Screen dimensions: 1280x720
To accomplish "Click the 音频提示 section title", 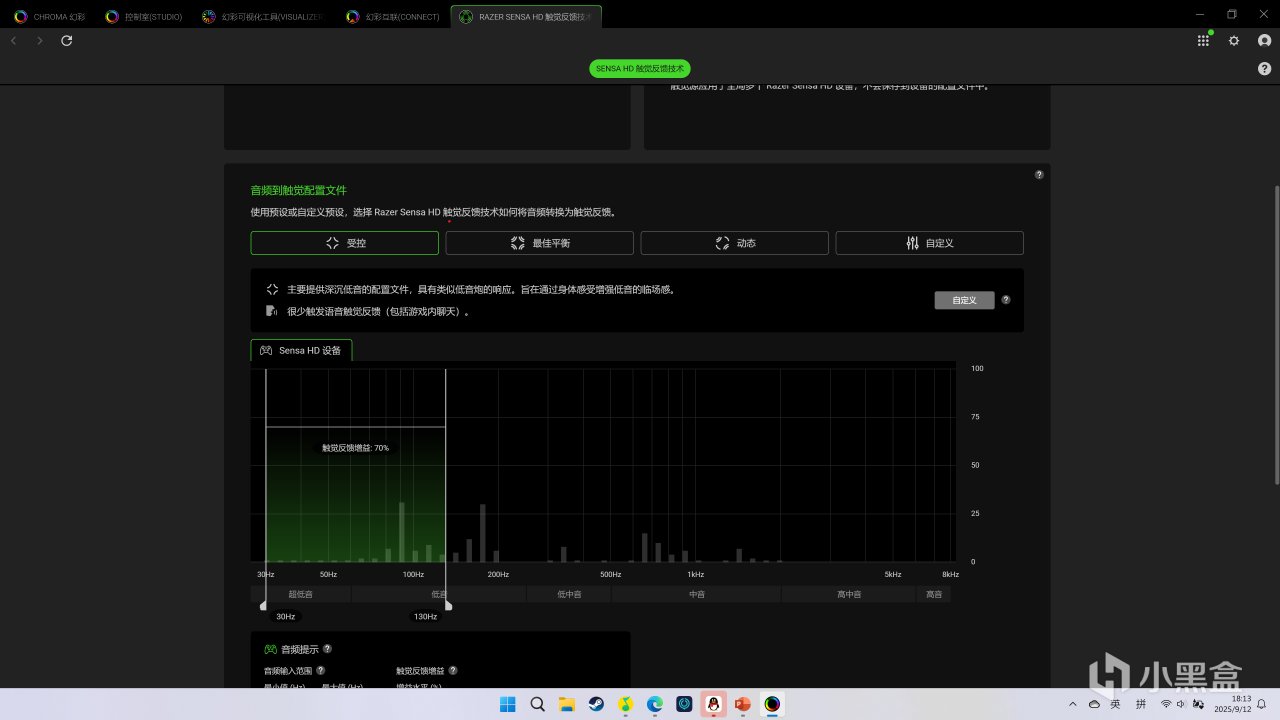I will click(301, 649).
